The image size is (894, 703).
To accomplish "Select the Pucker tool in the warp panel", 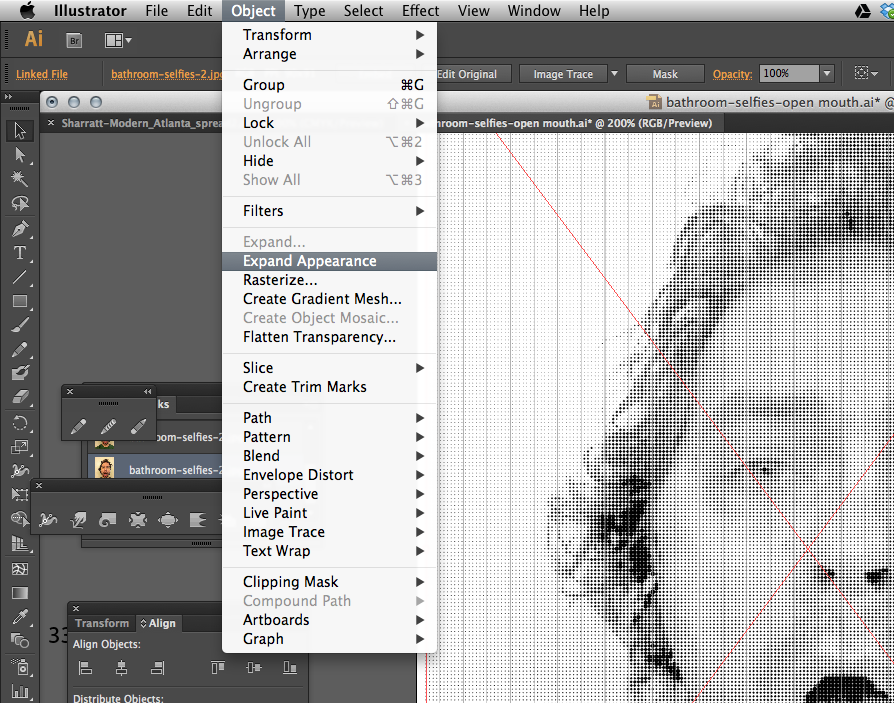I will tap(137, 520).
